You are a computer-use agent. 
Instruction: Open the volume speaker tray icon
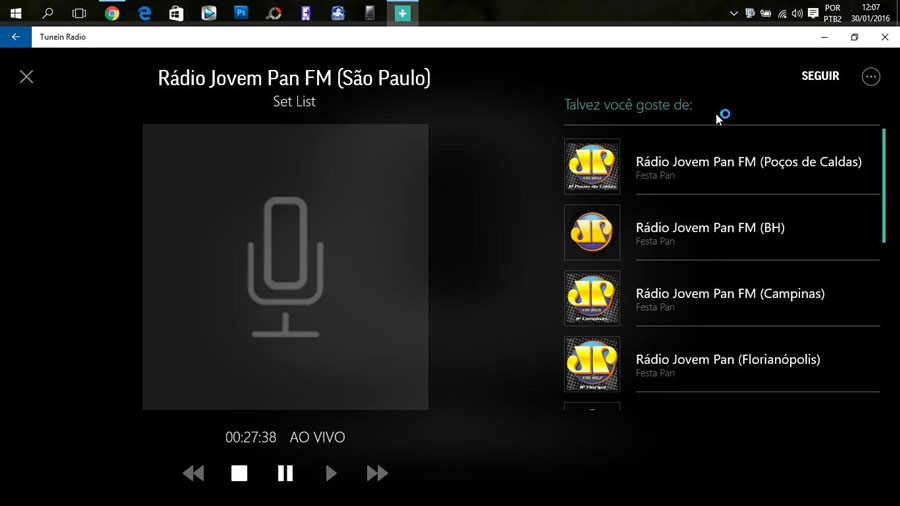pyautogui.click(x=797, y=13)
